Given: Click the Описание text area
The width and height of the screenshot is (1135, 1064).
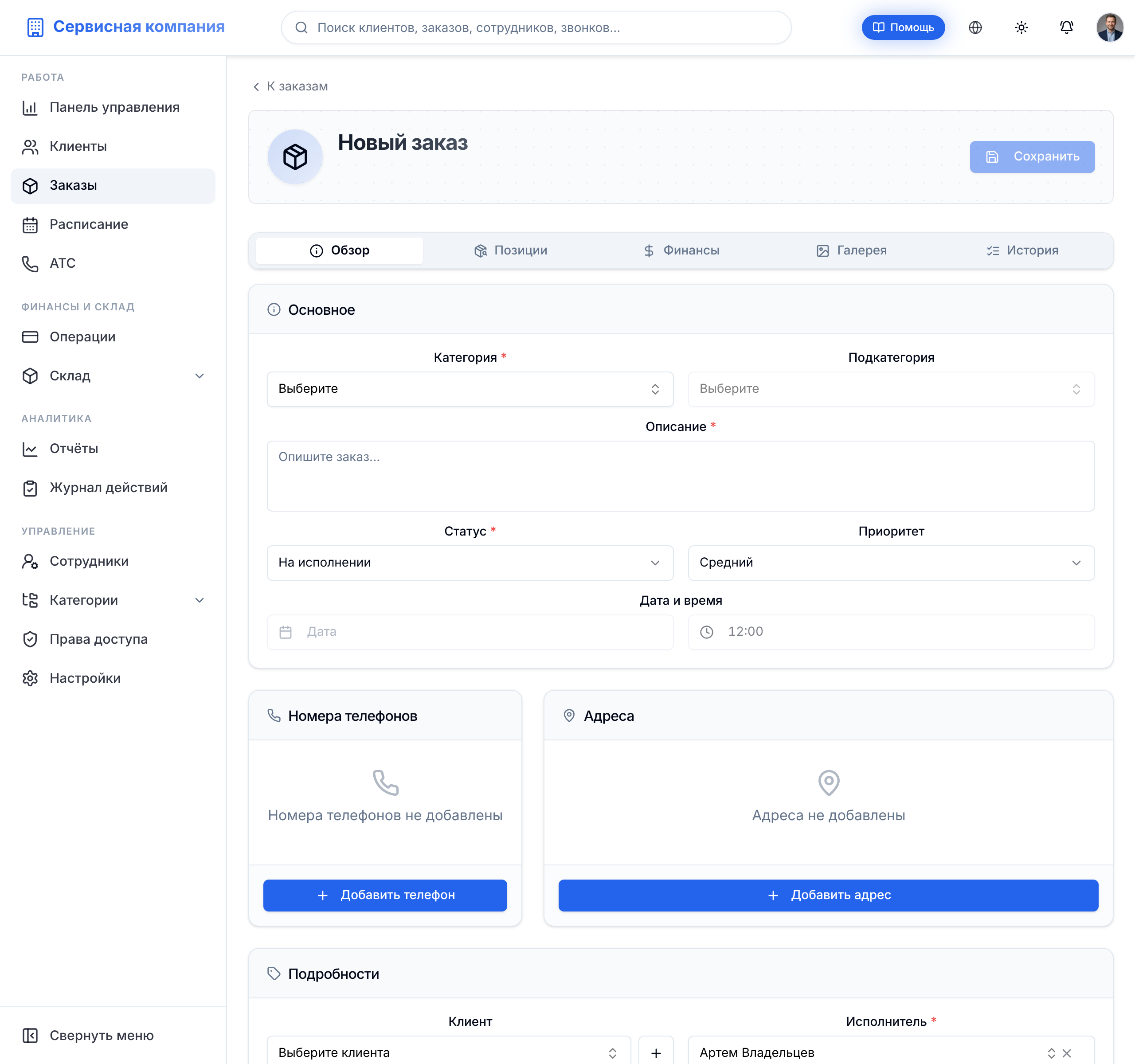Looking at the screenshot, I should pyautogui.click(x=681, y=476).
